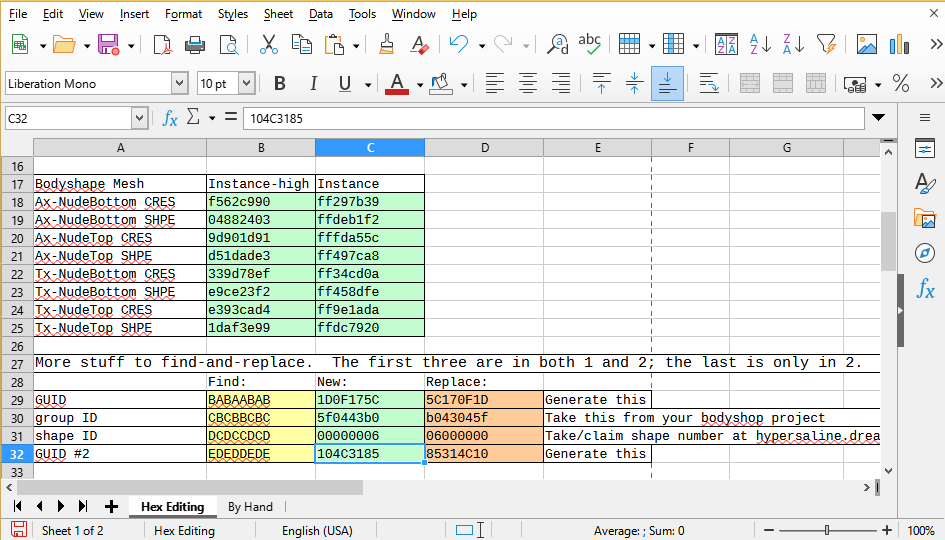Image resolution: width=945 pixels, height=540 pixels.
Task: Go to first sheet button
Action: pos(17,507)
